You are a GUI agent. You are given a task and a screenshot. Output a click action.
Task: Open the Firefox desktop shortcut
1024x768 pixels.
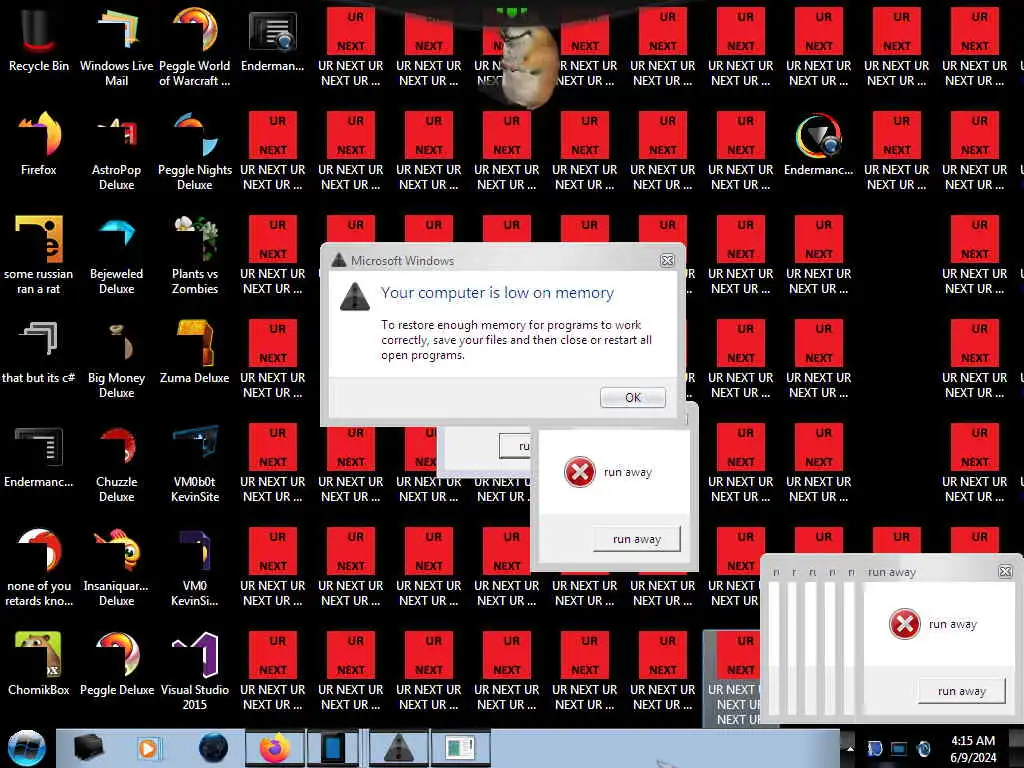(x=39, y=144)
